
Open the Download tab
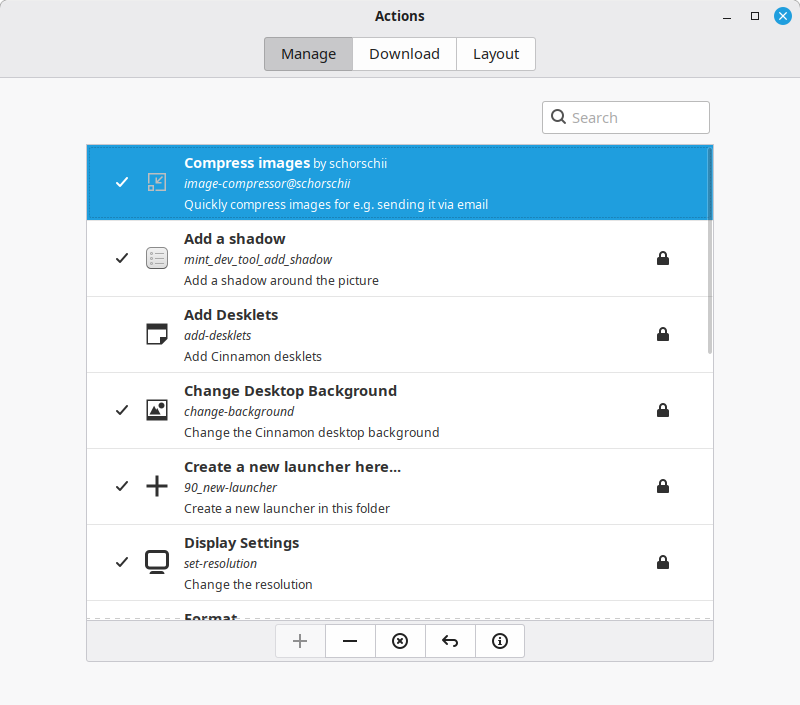click(x=404, y=54)
